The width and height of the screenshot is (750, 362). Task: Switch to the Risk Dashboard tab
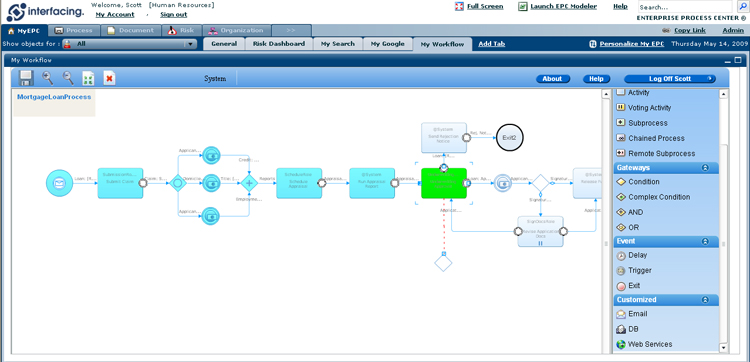[279, 44]
